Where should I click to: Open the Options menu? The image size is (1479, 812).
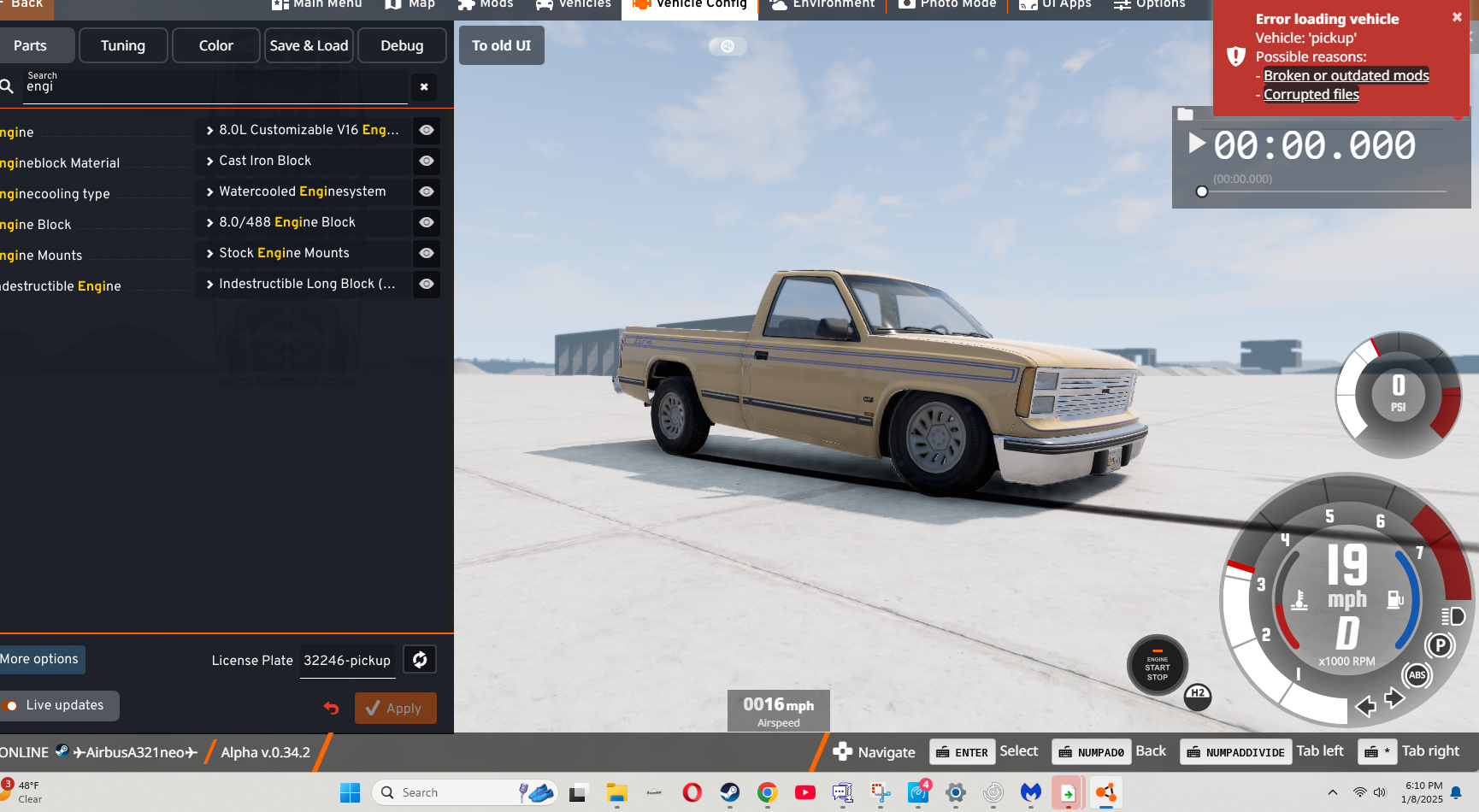tap(1150, 5)
